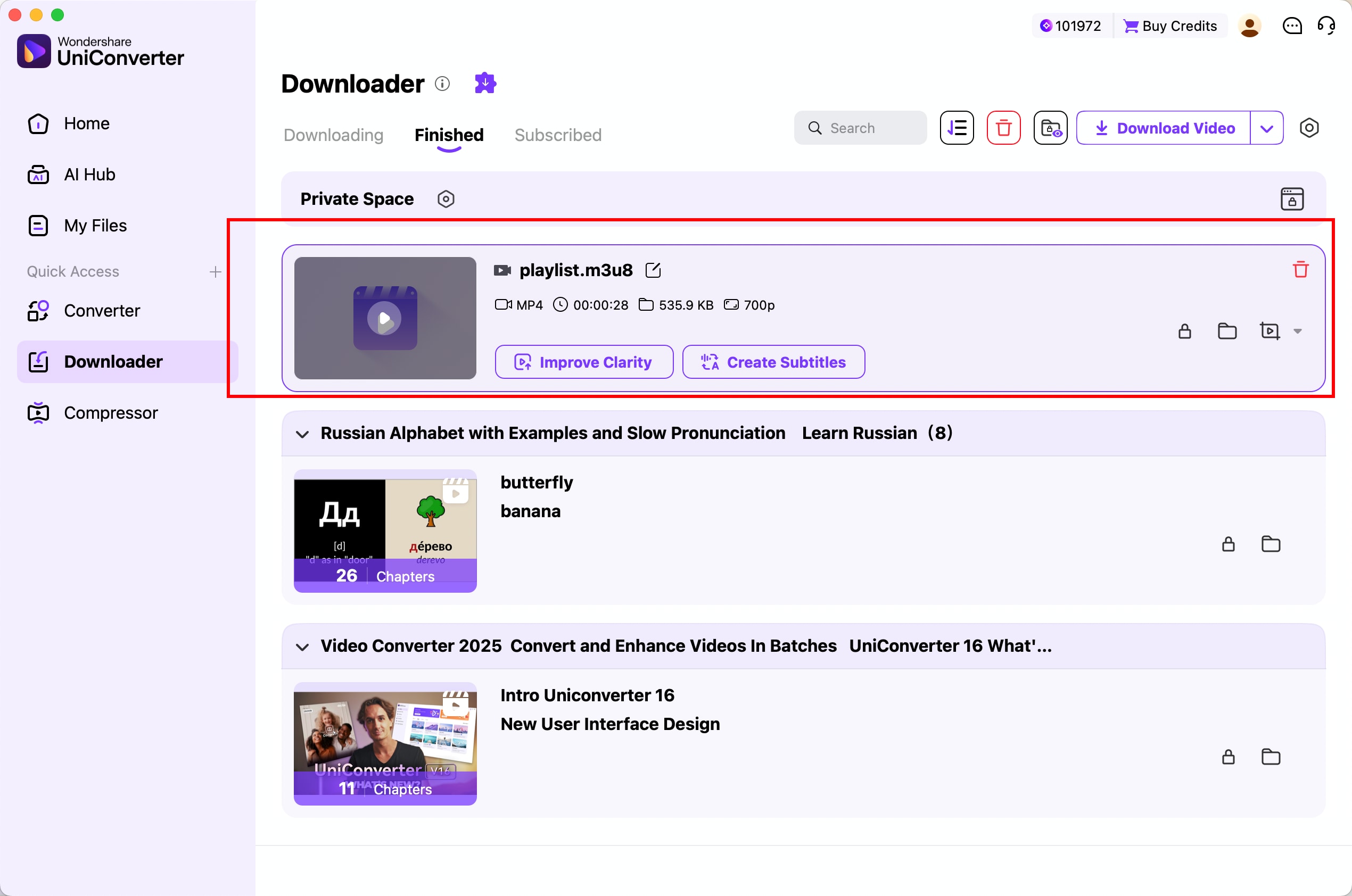Open My Files in the sidebar
The height and width of the screenshot is (896, 1352).
click(x=127, y=226)
